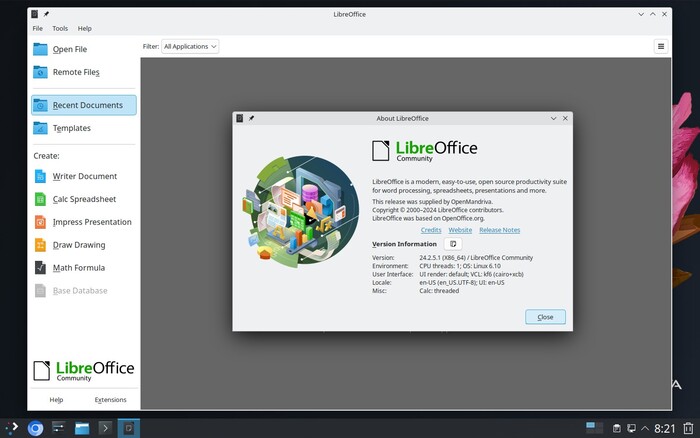Click the LibreOffice task in taskbar

(129, 428)
